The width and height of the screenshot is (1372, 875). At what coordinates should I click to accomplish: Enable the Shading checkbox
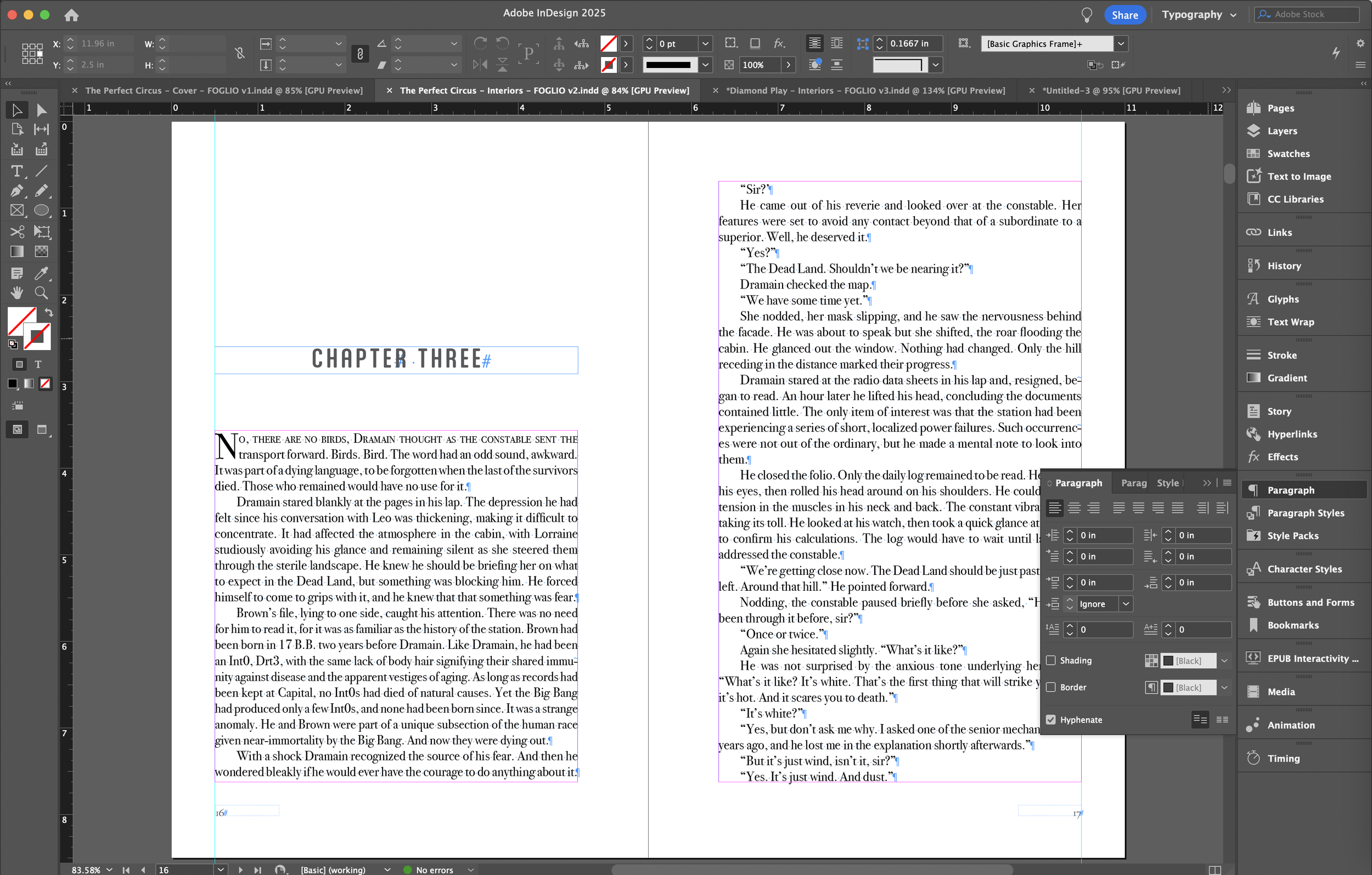tap(1050, 659)
